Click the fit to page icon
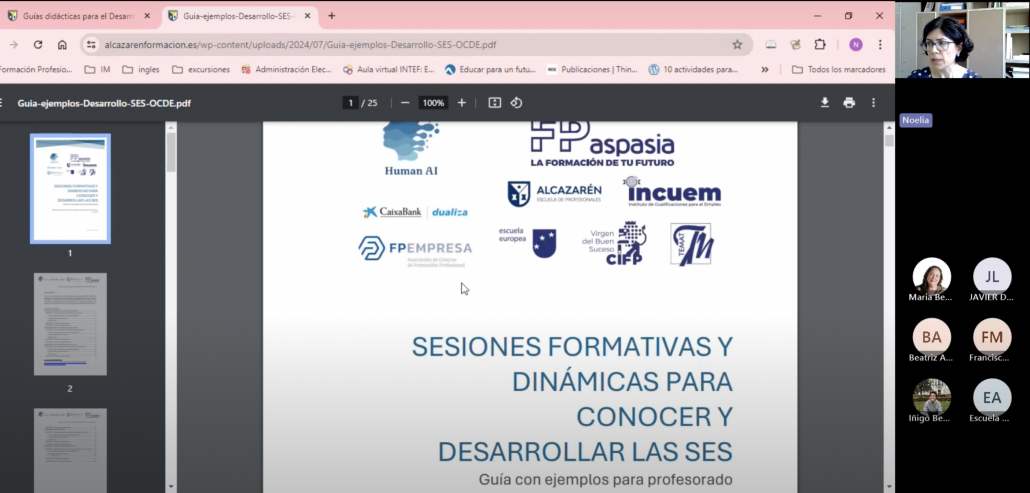This screenshot has height=493, width=1030. pos(494,103)
